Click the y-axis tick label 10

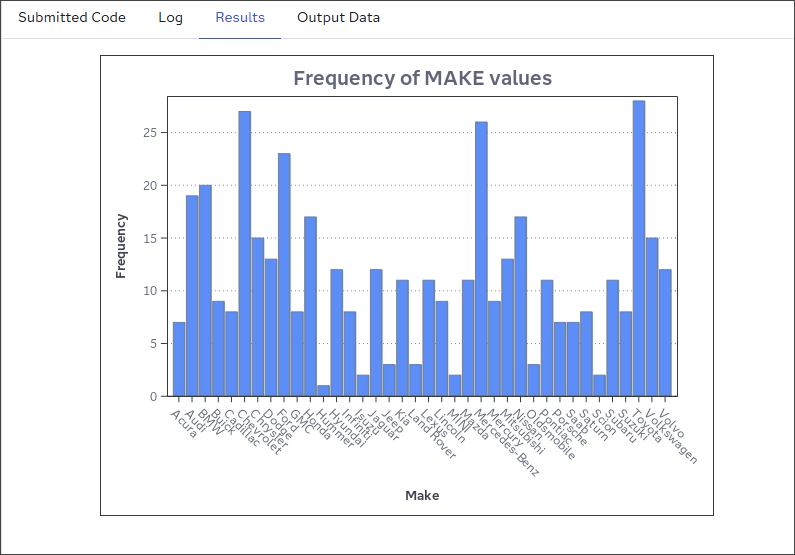point(150,291)
